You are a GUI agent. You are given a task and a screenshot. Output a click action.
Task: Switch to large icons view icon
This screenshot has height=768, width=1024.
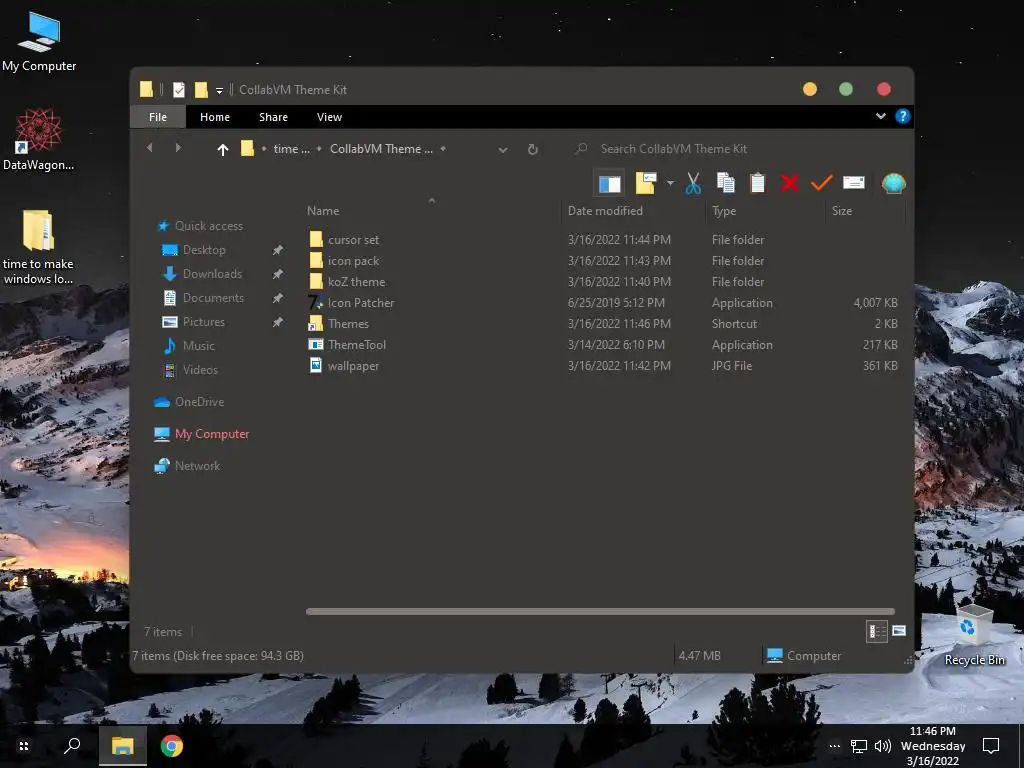click(x=899, y=631)
